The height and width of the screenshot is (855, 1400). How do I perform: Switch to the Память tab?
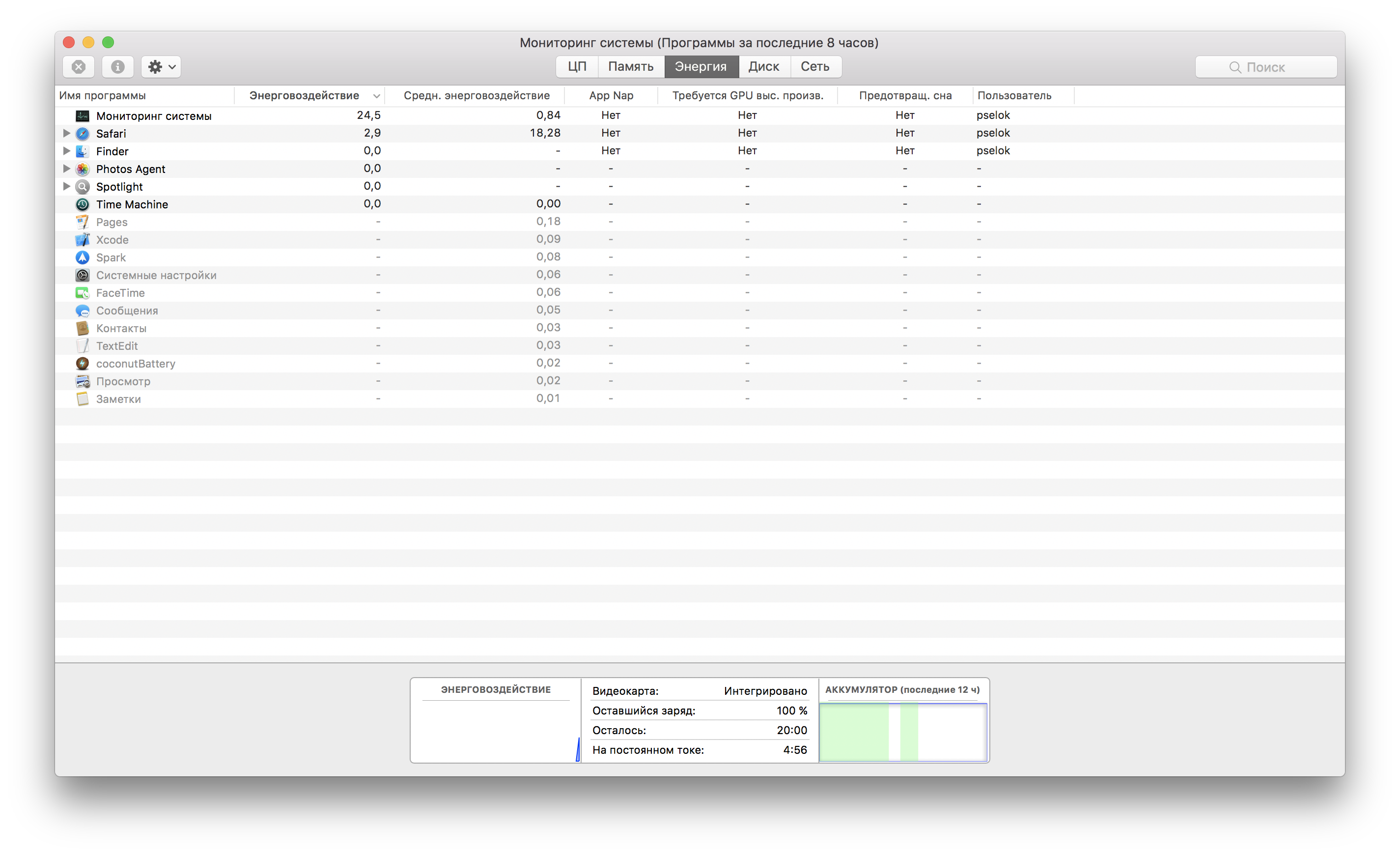point(631,66)
